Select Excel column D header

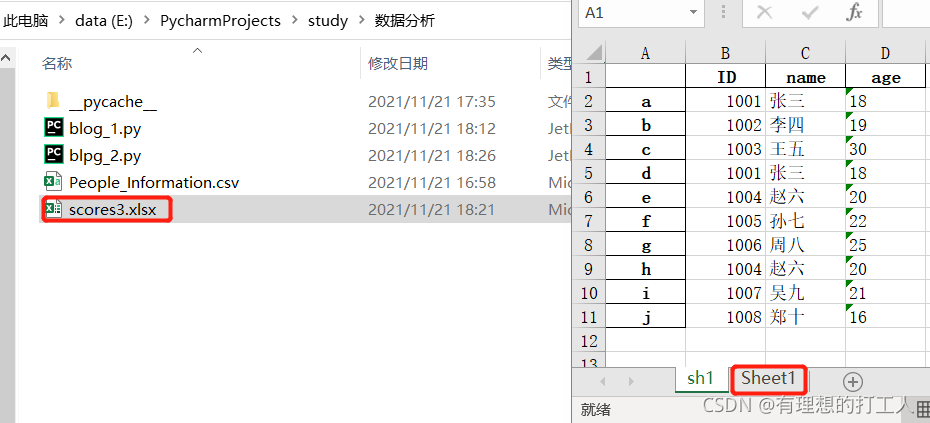coord(886,53)
